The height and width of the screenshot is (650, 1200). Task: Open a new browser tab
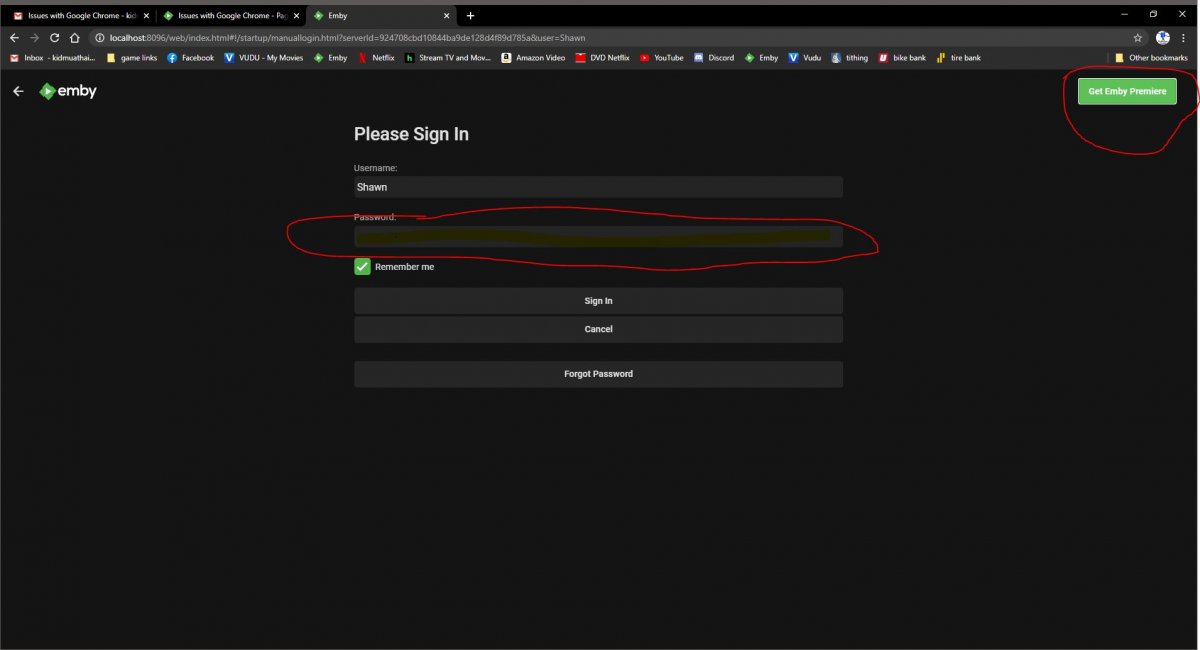pos(471,16)
